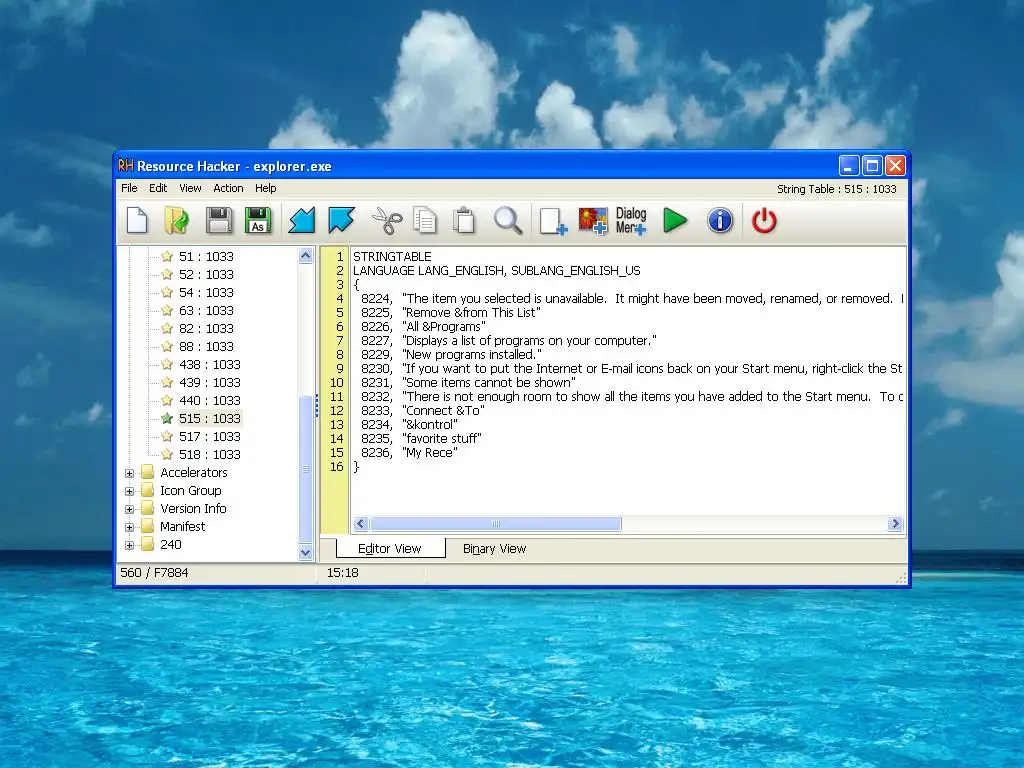The image size is (1024, 768).
Task: Open the File menu
Action: (129, 188)
